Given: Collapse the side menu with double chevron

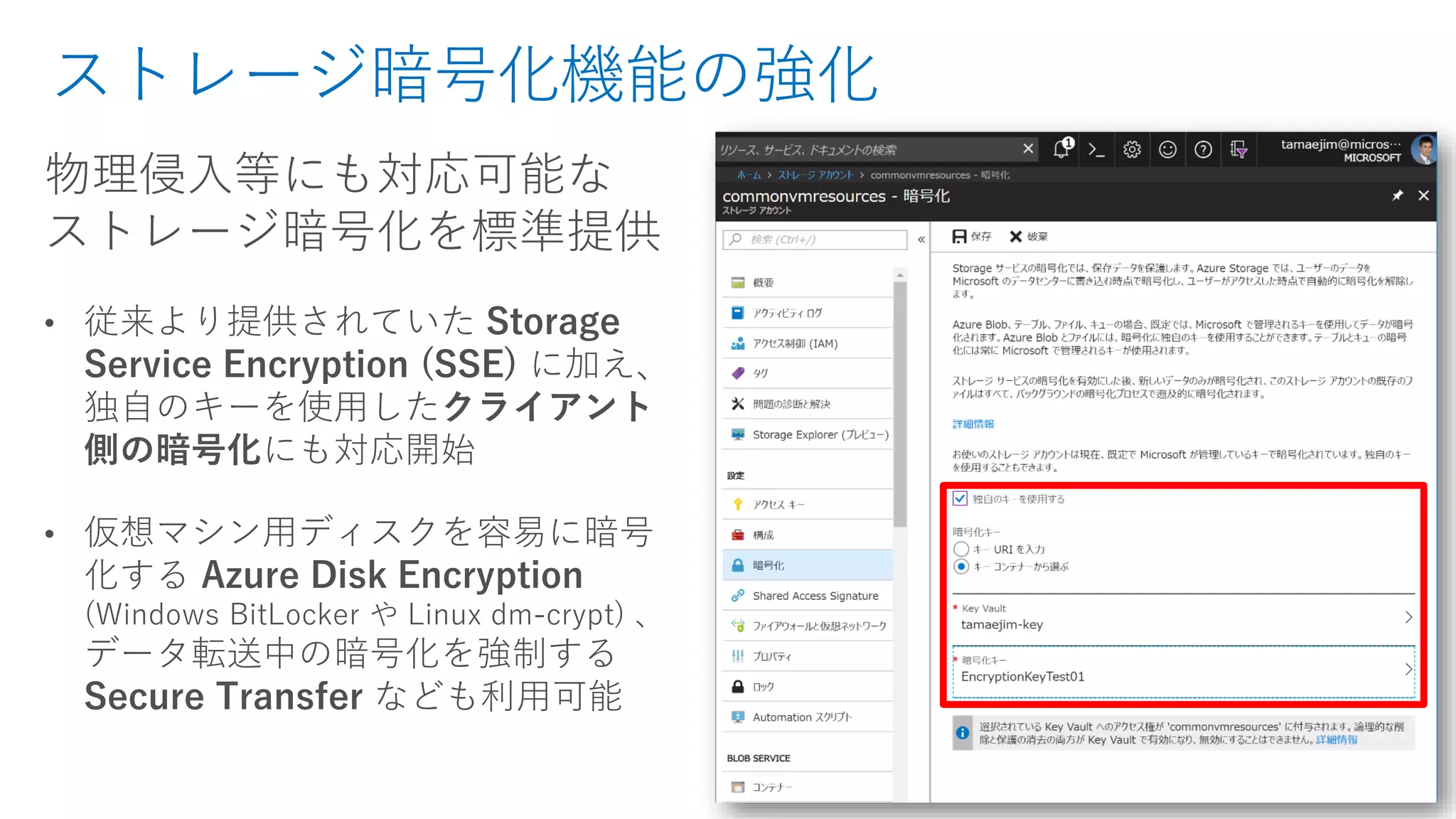Looking at the screenshot, I should (921, 240).
